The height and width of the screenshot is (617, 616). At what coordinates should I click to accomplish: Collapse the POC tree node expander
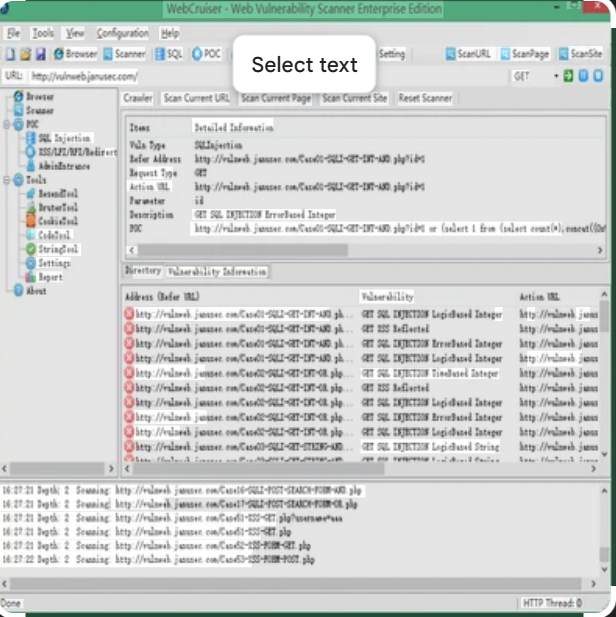click(6, 125)
